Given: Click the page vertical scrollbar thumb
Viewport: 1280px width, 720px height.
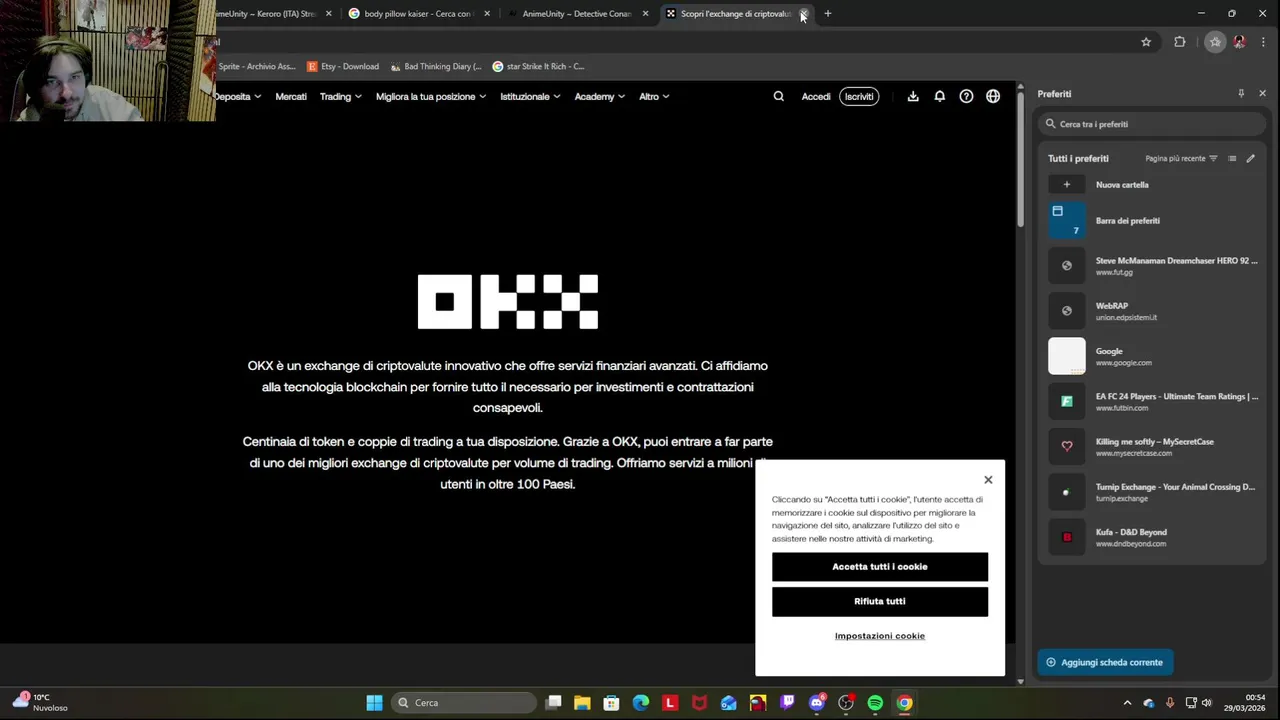Looking at the screenshot, I should [1020, 158].
